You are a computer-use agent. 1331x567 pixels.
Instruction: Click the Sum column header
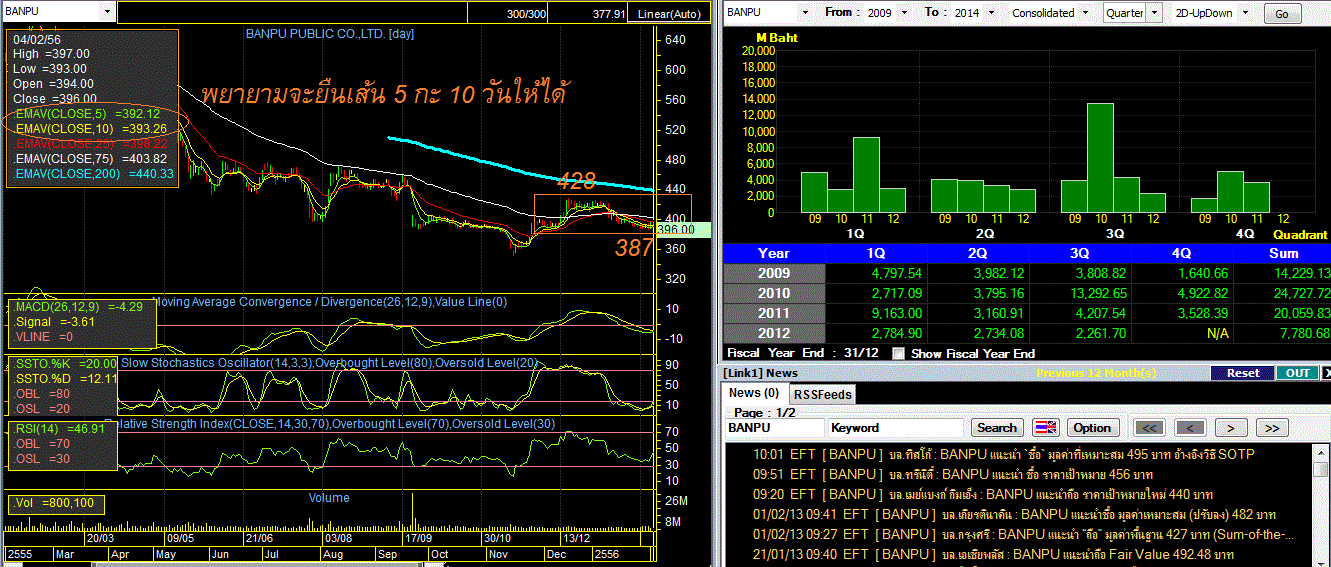(x=1284, y=253)
